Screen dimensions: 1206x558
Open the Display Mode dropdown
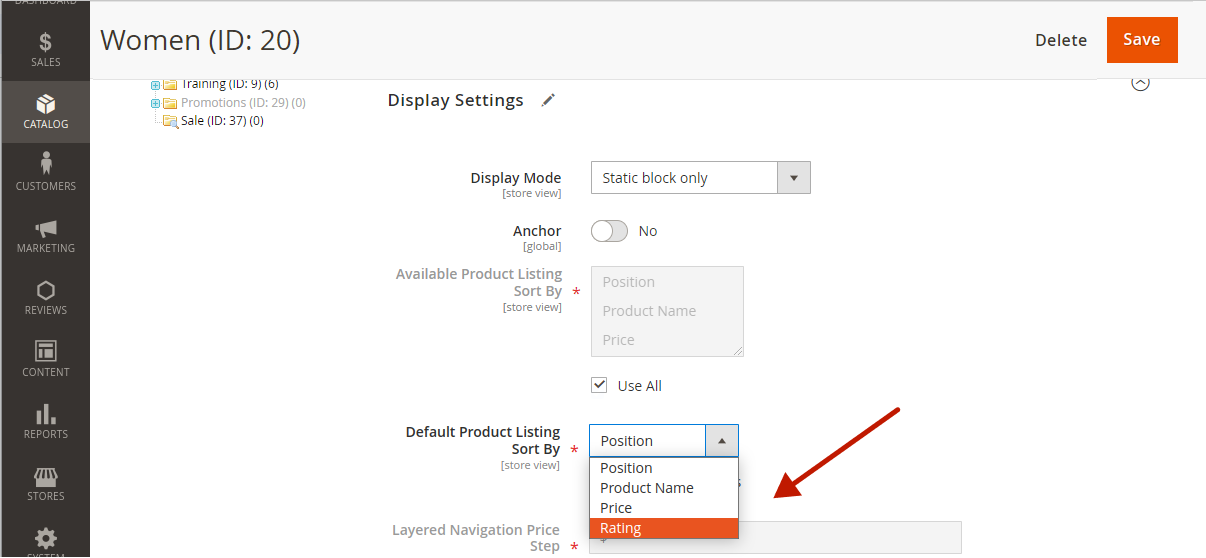tap(700, 178)
